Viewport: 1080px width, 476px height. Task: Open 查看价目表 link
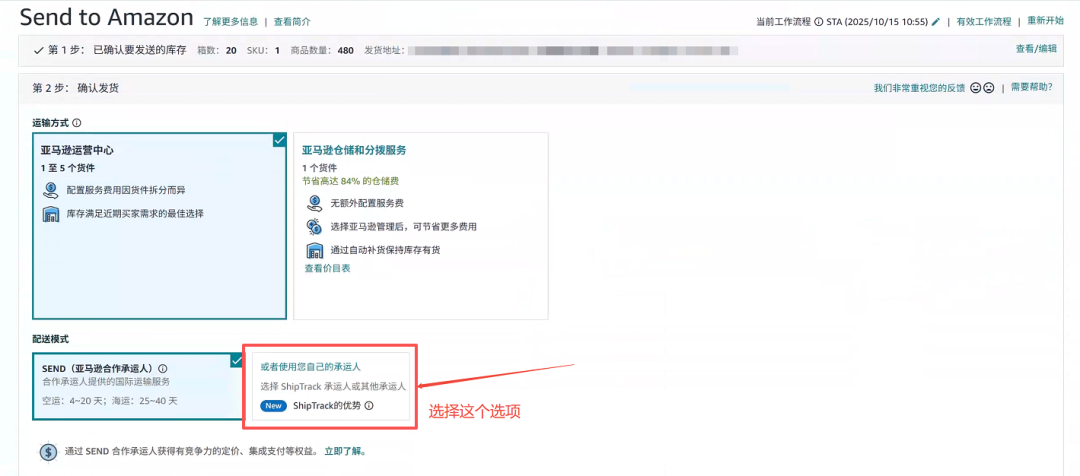click(x=327, y=268)
